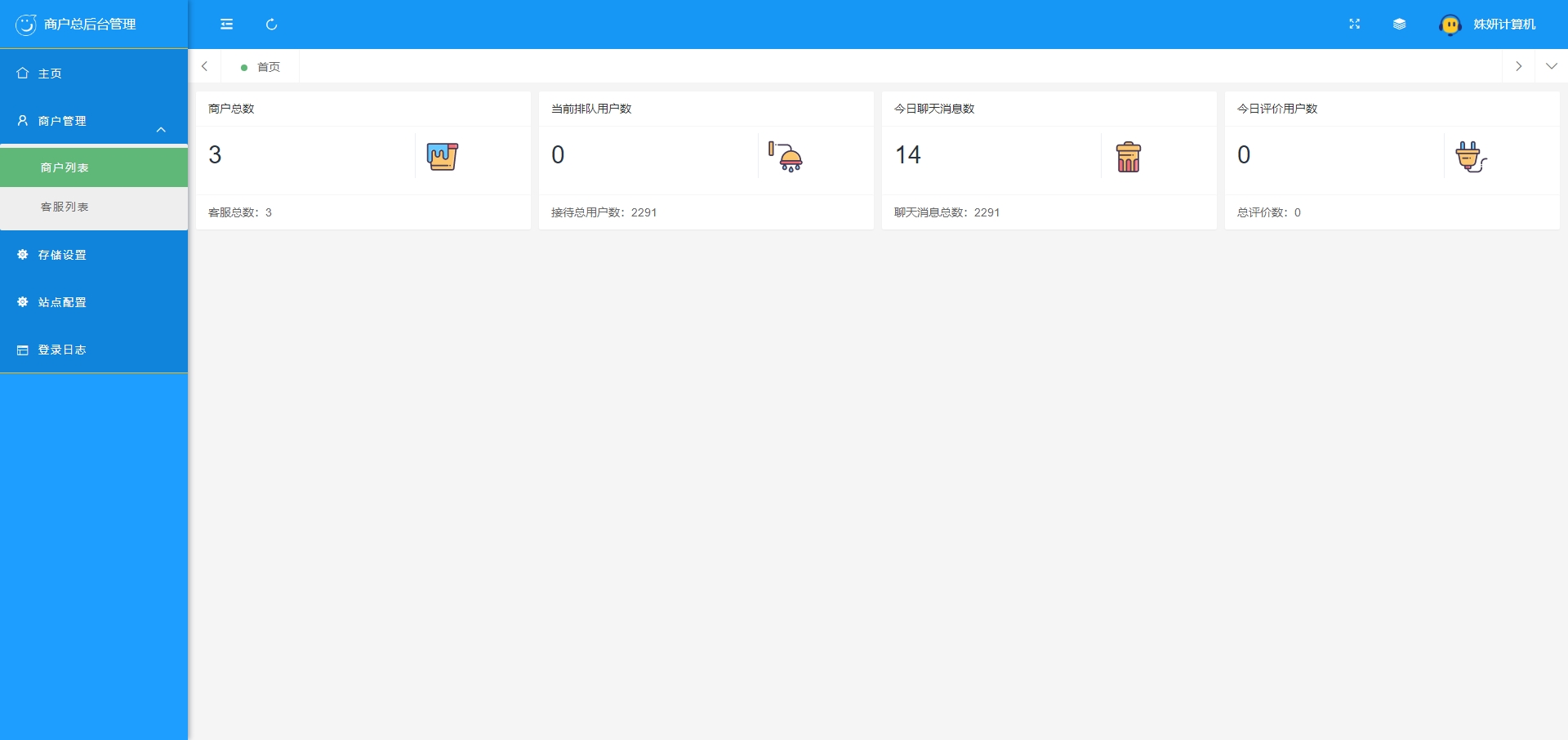Click the yellow user avatar
The height and width of the screenshot is (740, 1568).
click(1450, 25)
